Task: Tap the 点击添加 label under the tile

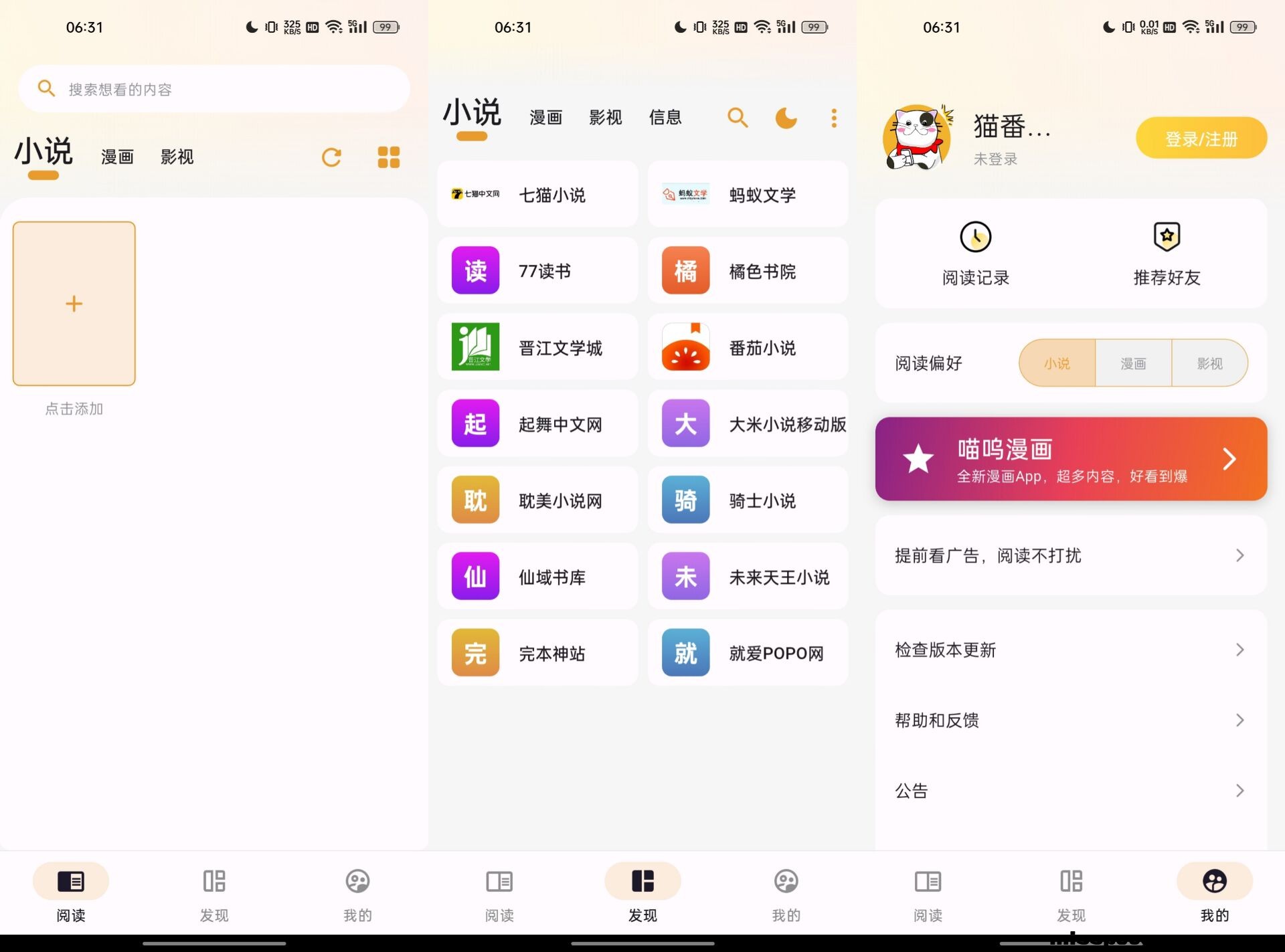Action: pos(74,409)
